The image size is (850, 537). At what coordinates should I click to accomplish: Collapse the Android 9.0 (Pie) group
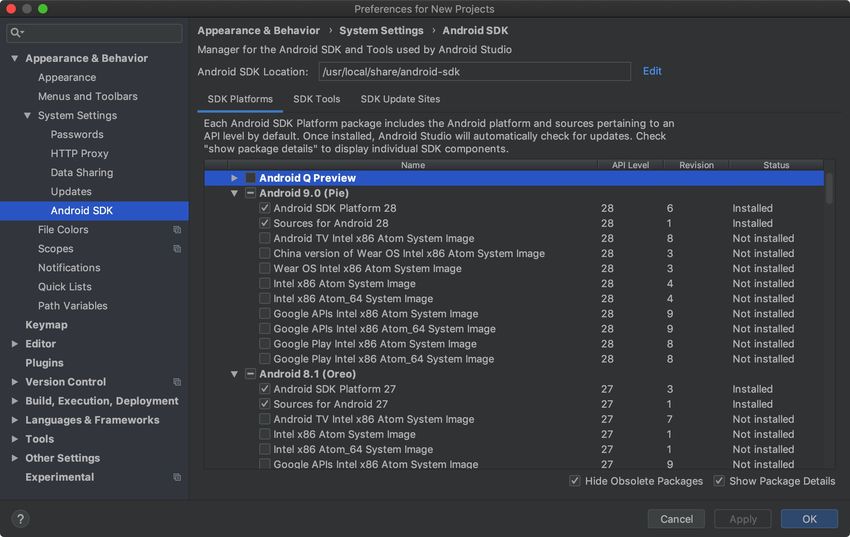234,193
